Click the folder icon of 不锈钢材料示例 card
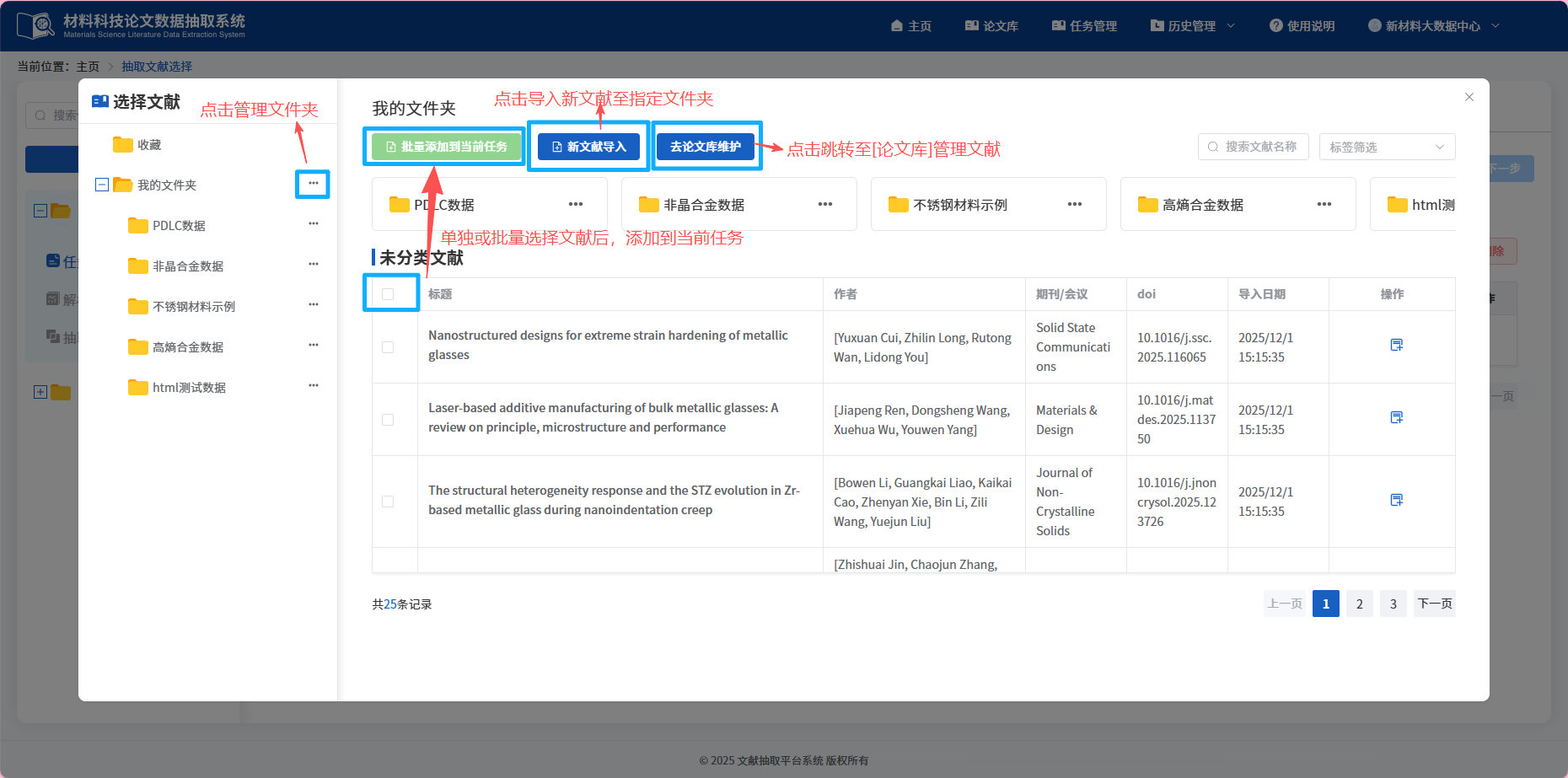The image size is (1568, 778). click(899, 203)
